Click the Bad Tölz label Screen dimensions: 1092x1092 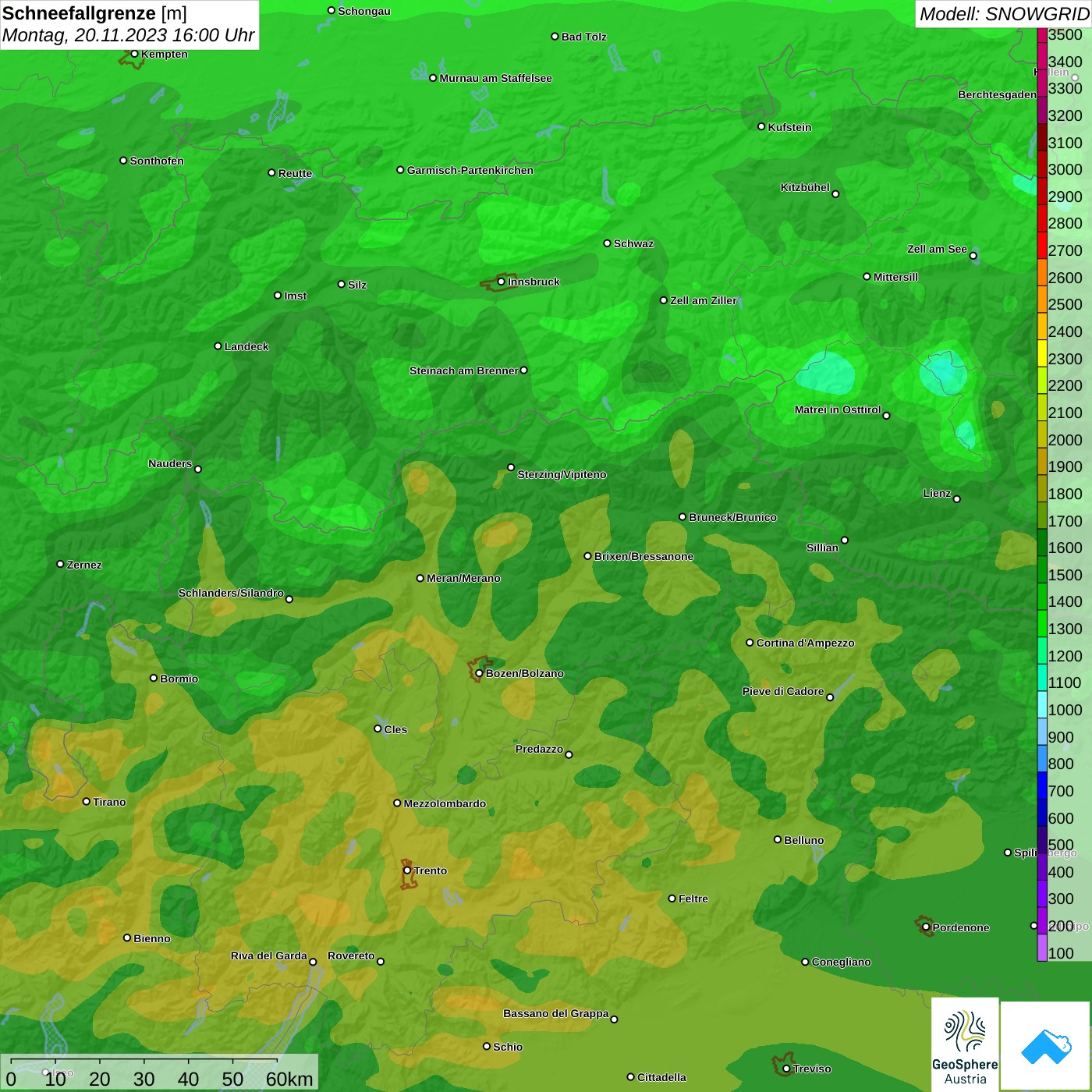pos(584,37)
